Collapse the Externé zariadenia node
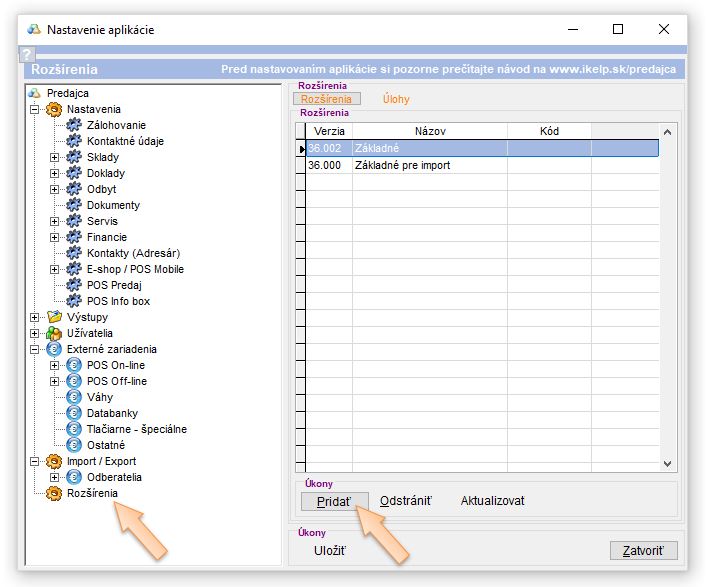 (35, 349)
